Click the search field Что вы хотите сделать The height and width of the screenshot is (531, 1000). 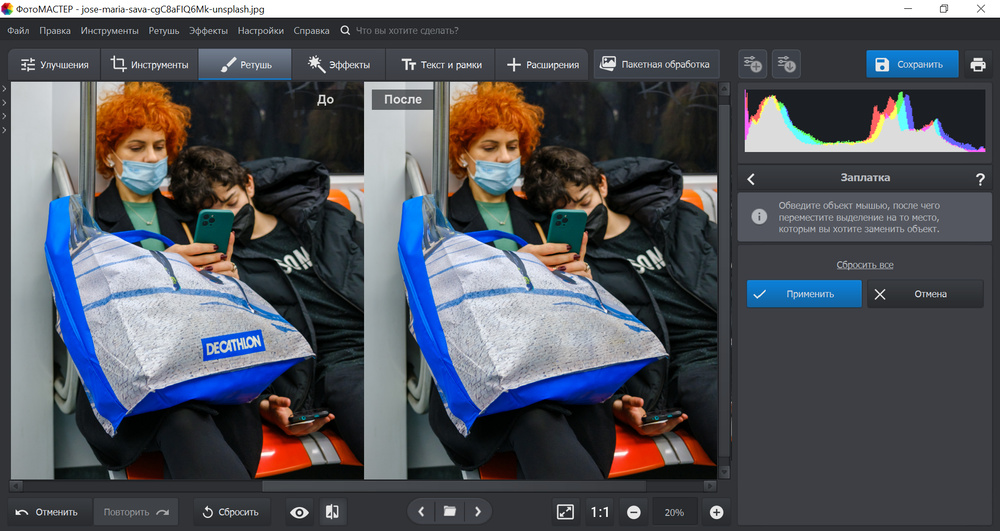tap(420, 31)
